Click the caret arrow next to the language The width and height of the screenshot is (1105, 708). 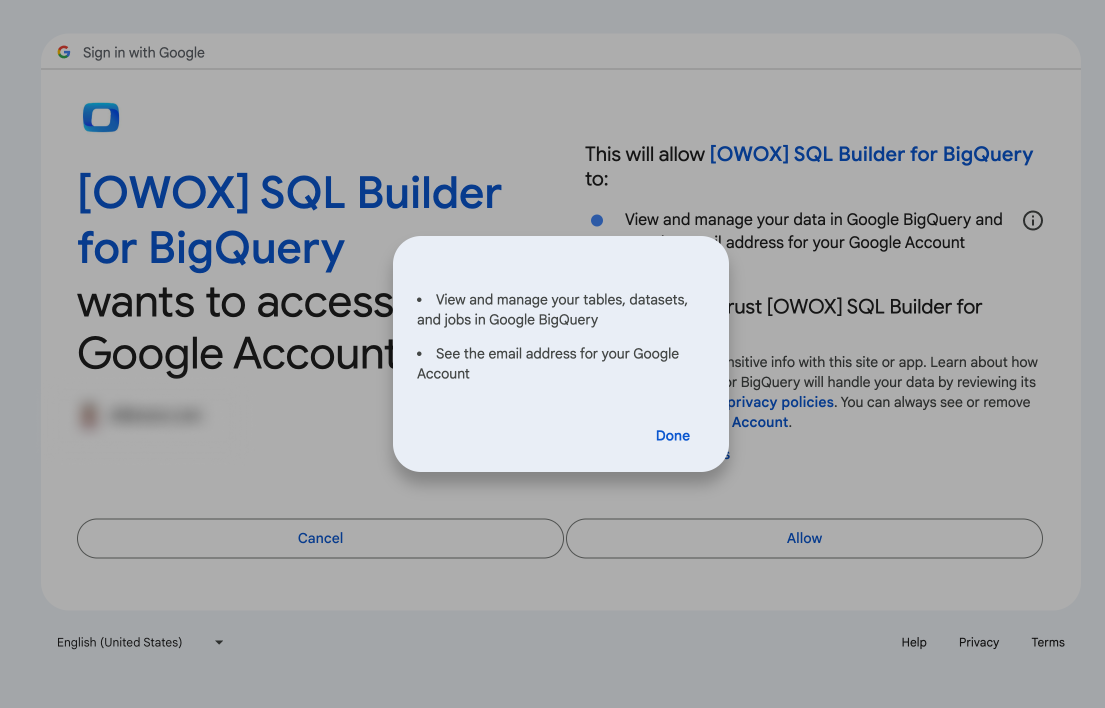pyautogui.click(x=219, y=643)
